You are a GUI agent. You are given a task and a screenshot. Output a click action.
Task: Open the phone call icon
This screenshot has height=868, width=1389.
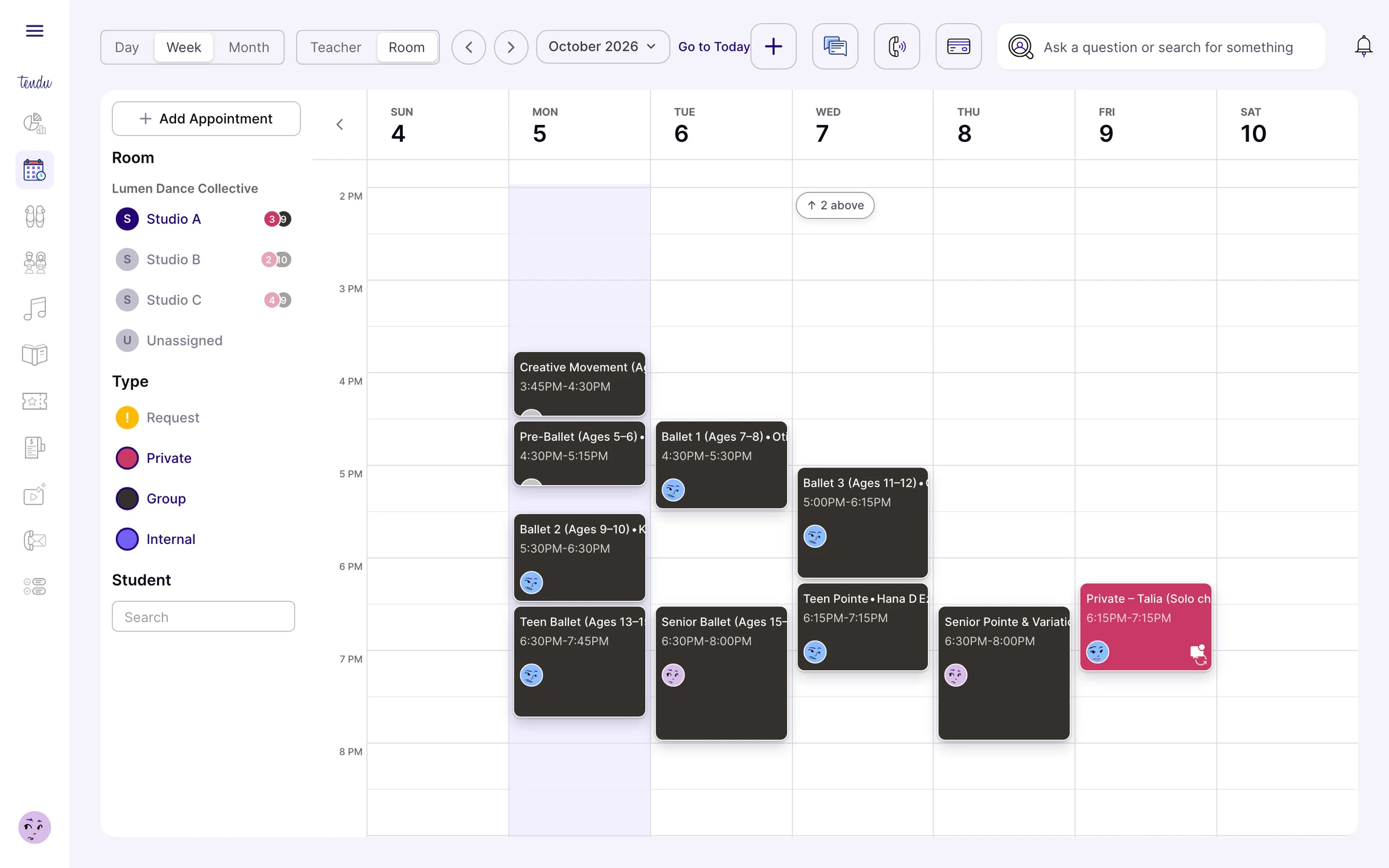pyautogui.click(x=897, y=46)
